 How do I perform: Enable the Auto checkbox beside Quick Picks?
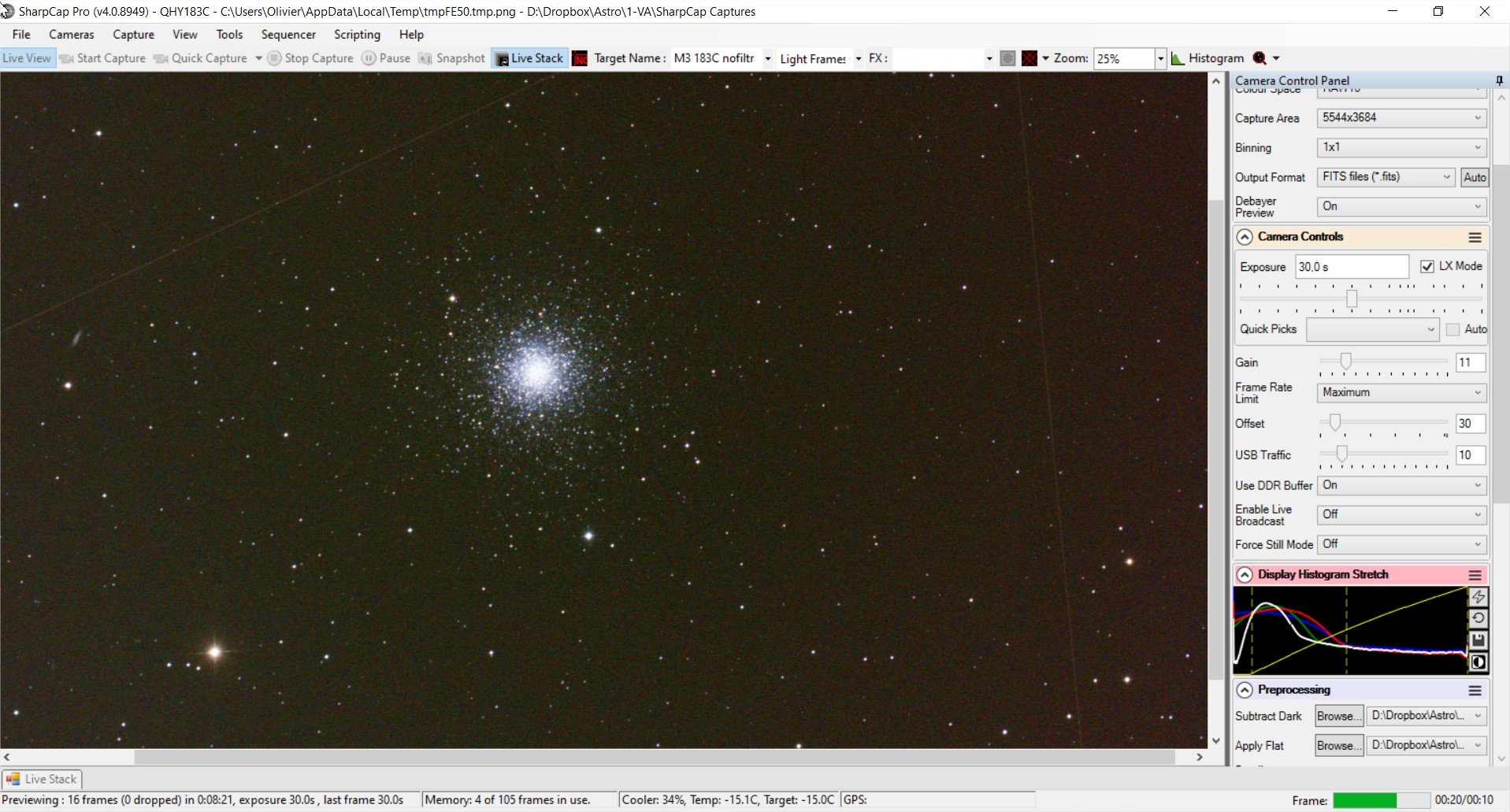(1453, 329)
